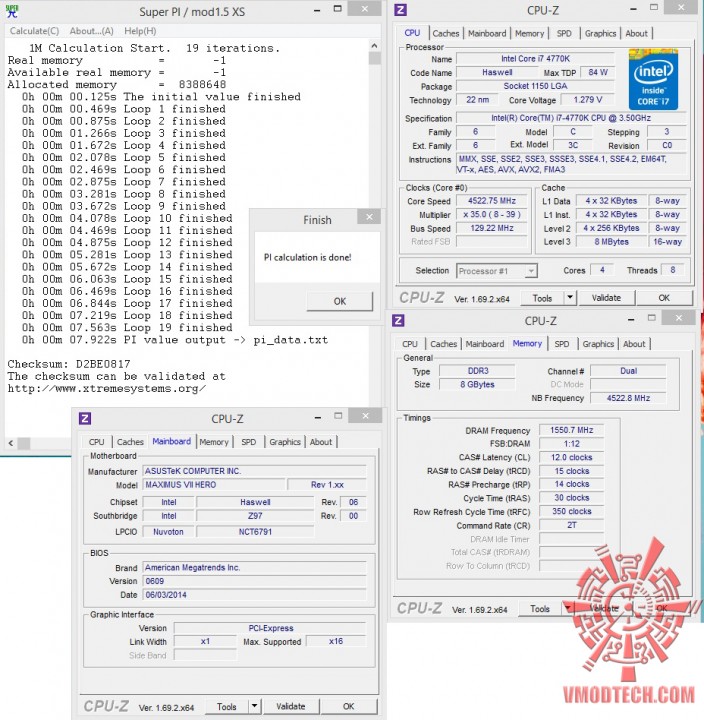Click OK in the Finish dialog
This screenshot has width=704, height=720.
pos(340,301)
